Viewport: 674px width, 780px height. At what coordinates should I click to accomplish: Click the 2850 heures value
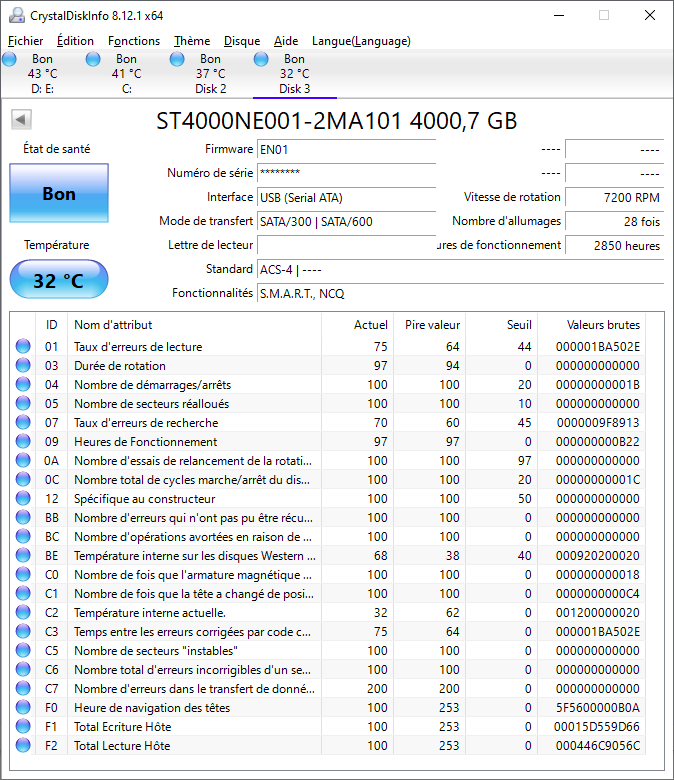[615, 245]
